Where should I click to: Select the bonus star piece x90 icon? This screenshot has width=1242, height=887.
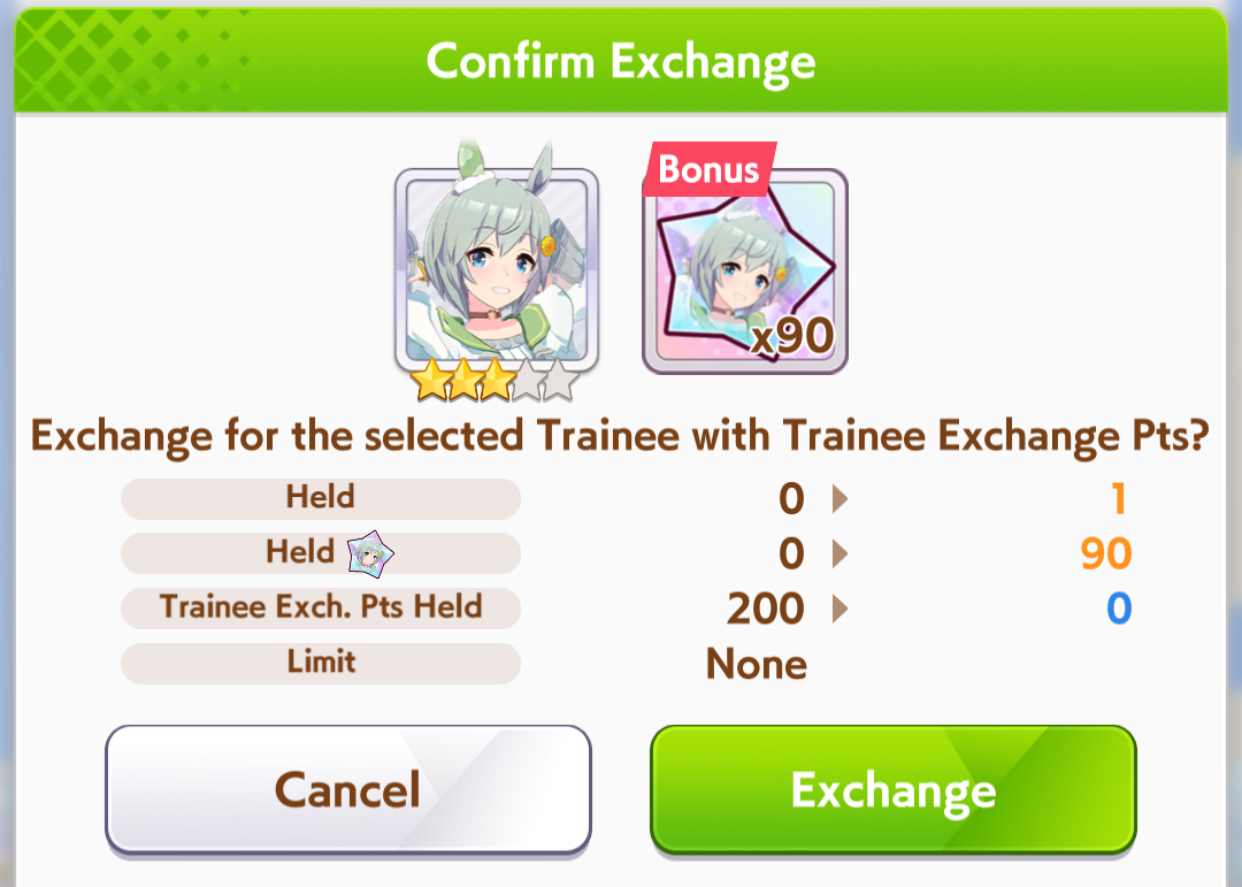pos(745,271)
